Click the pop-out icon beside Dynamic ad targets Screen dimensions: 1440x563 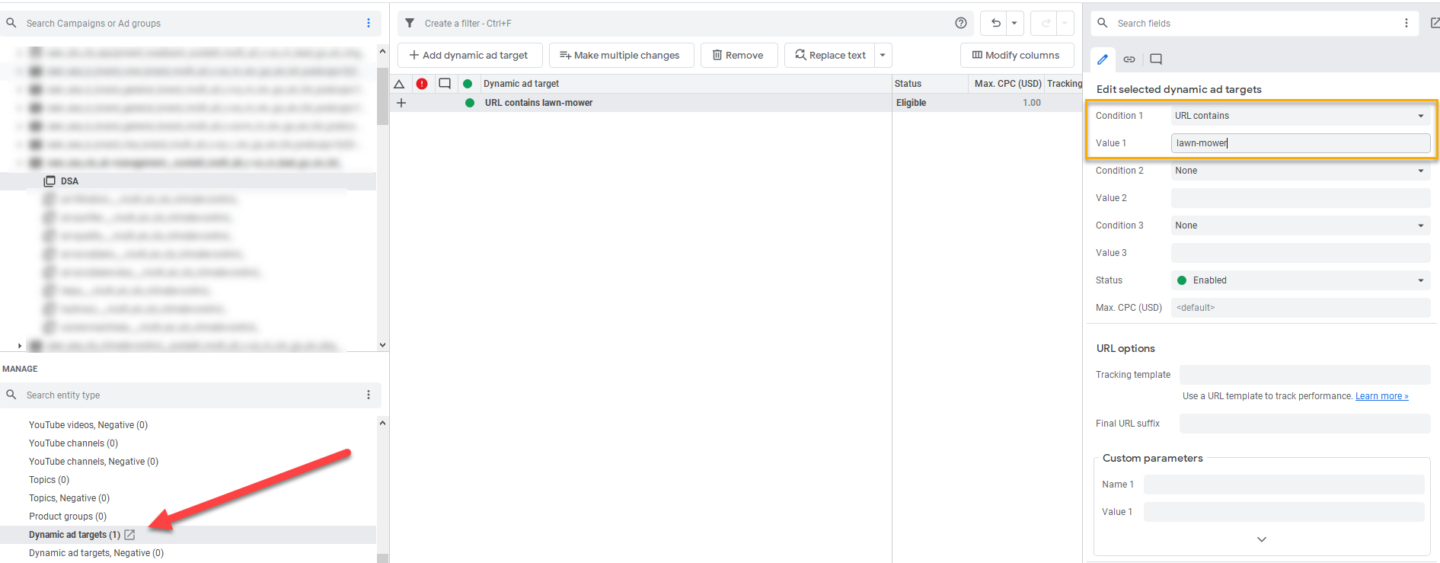(x=130, y=535)
